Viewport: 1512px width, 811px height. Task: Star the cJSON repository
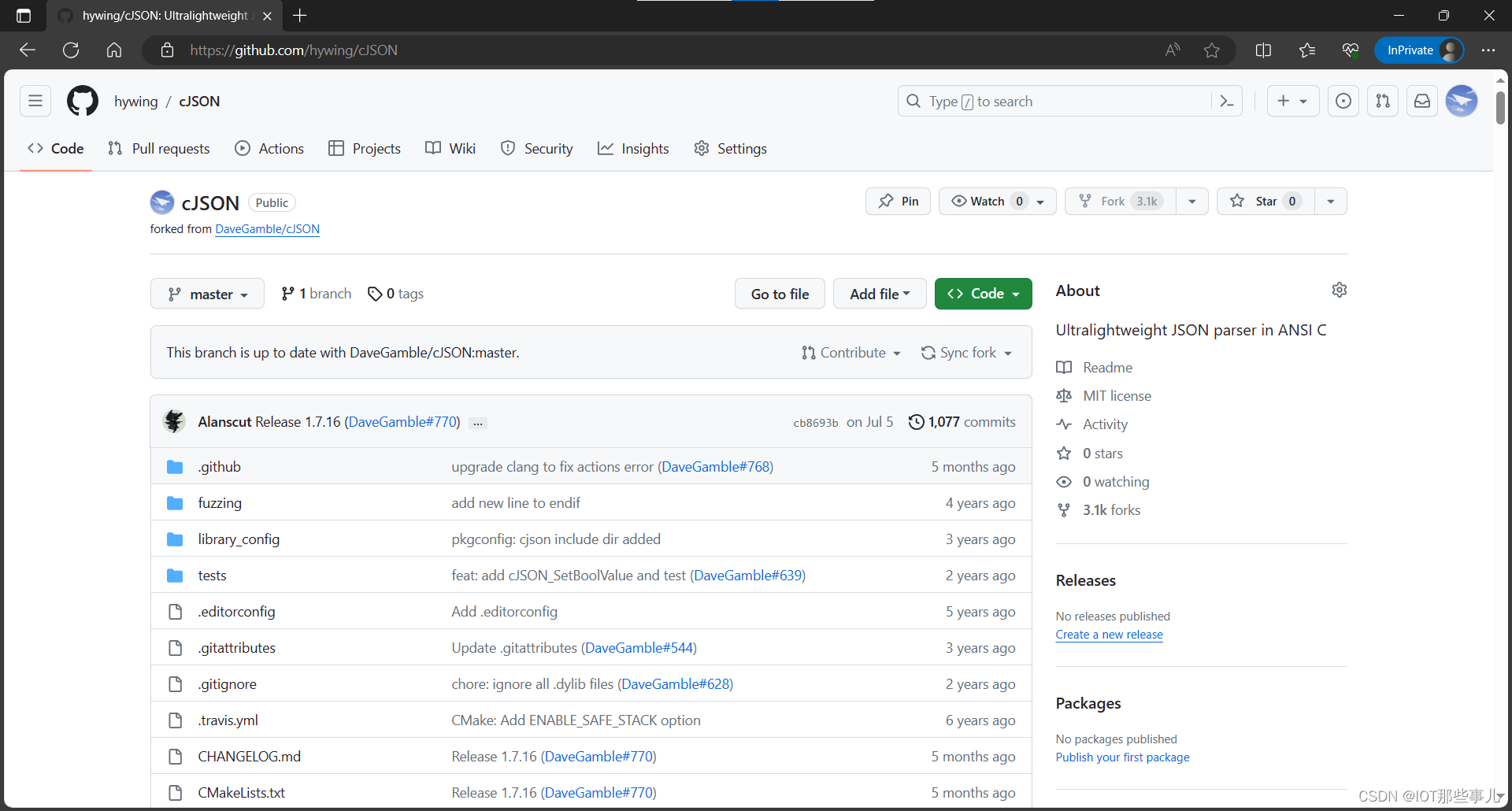click(x=1266, y=202)
